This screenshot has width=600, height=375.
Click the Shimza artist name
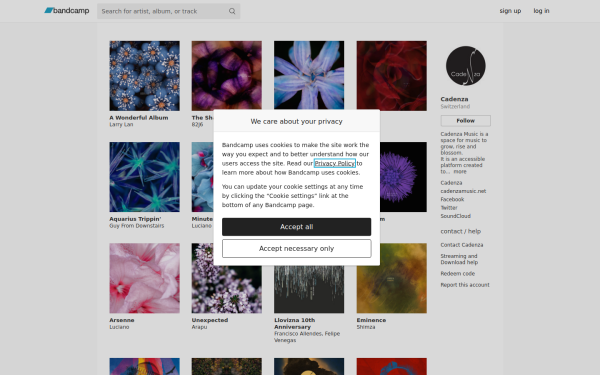point(366,327)
